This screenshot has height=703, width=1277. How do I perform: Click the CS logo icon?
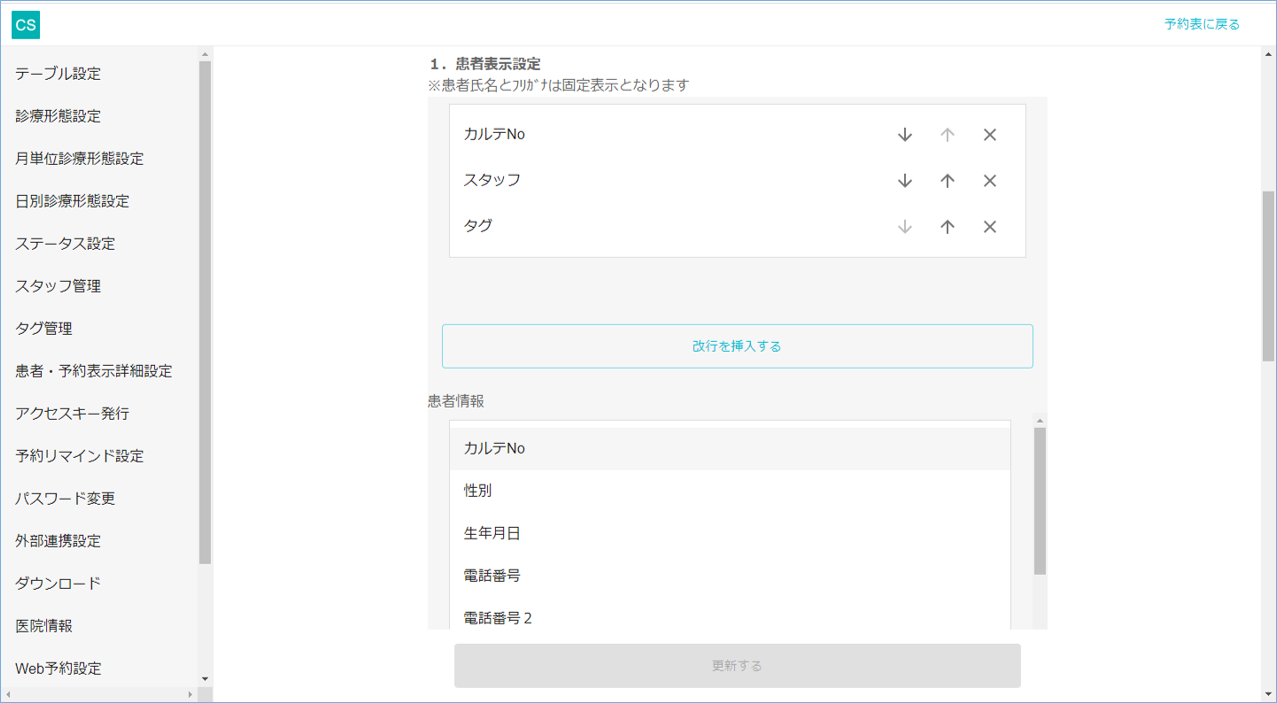pyautogui.click(x=25, y=24)
